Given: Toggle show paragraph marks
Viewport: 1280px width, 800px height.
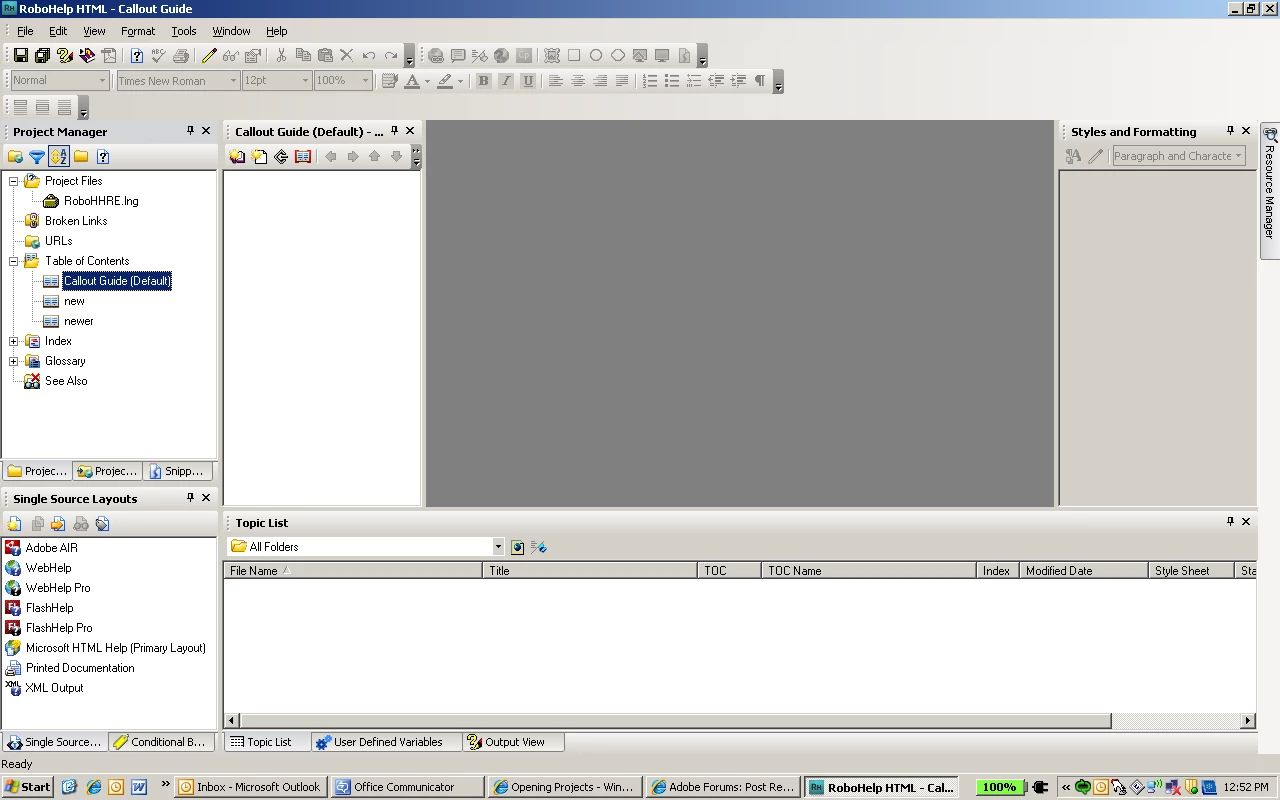Looking at the screenshot, I should (x=760, y=81).
